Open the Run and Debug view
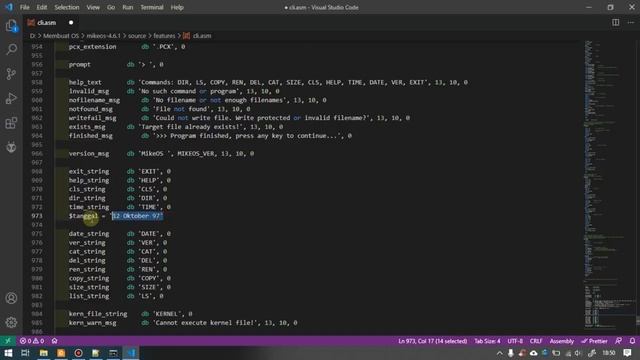This screenshot has height=360, width=640. click(x=11, y=98)
